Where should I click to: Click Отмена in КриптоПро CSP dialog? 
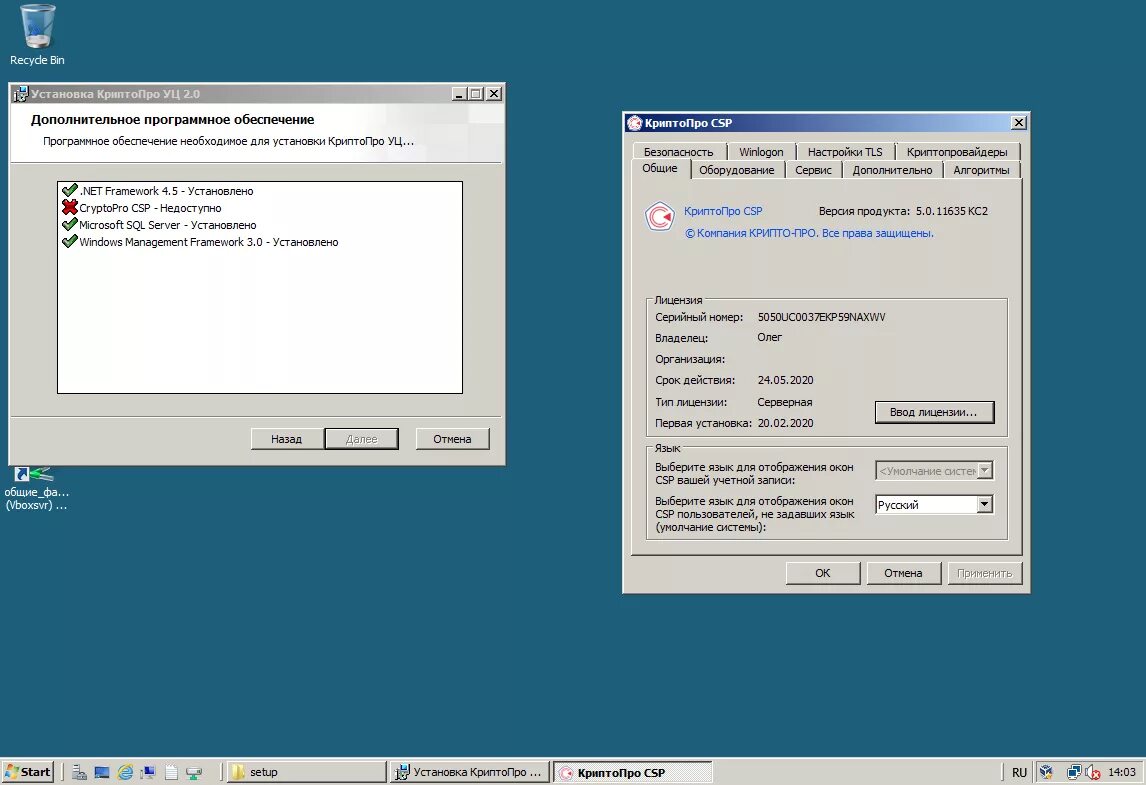tap(903, 573)
